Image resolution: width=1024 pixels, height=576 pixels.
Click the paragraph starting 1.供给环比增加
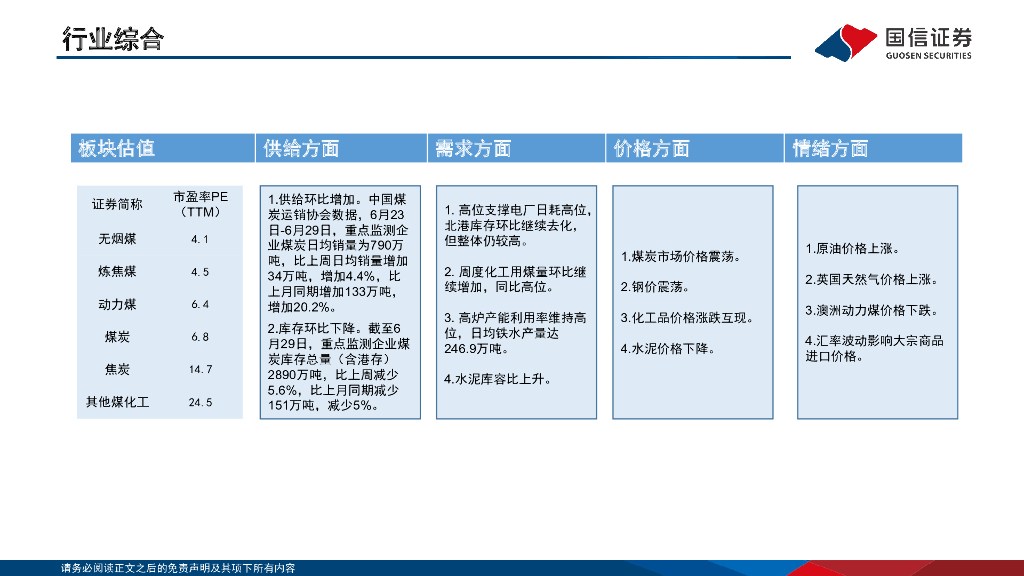click(338, 253)
